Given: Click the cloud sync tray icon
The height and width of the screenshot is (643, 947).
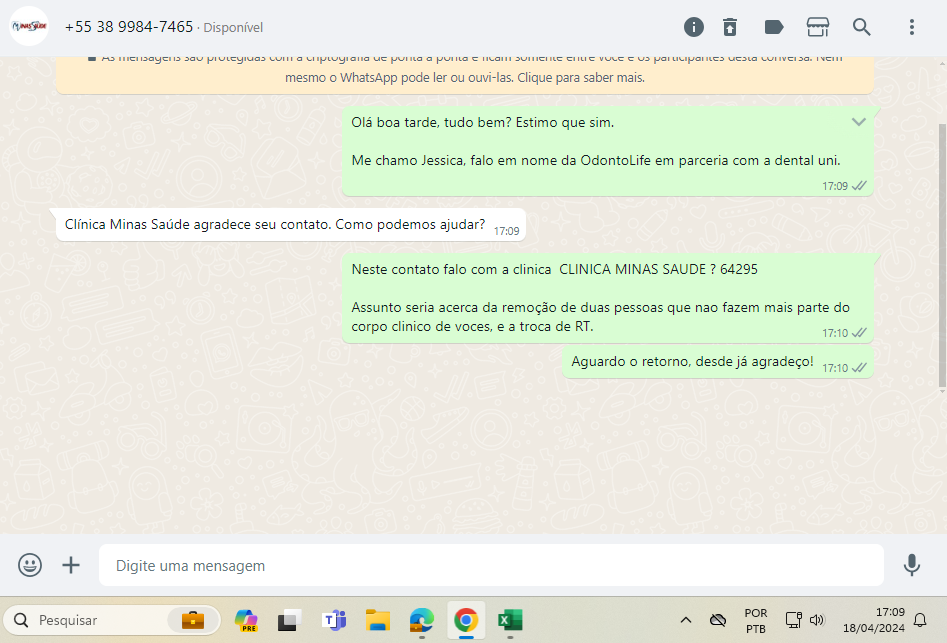Looking at the screenshot, I should pos(717,620).
